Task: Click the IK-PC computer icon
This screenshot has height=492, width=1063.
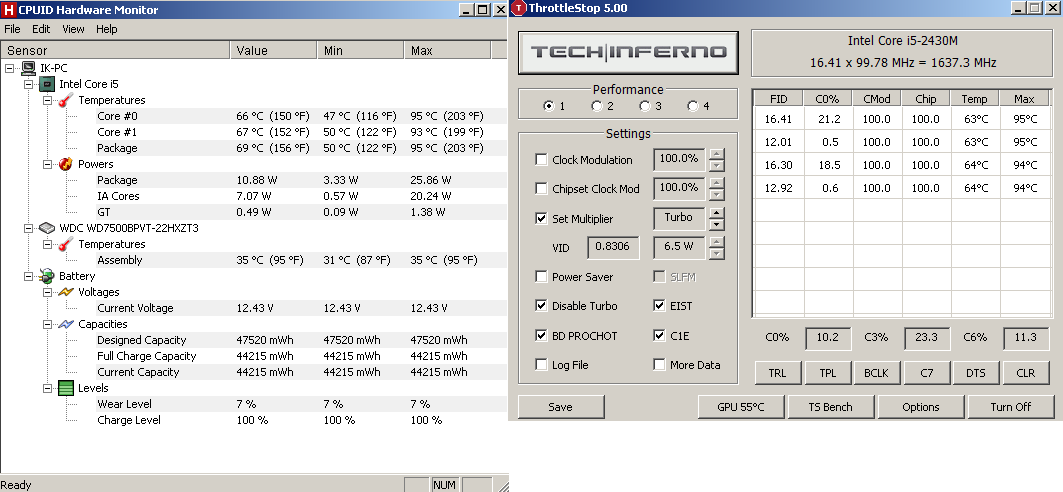Action: pos(28,68)
